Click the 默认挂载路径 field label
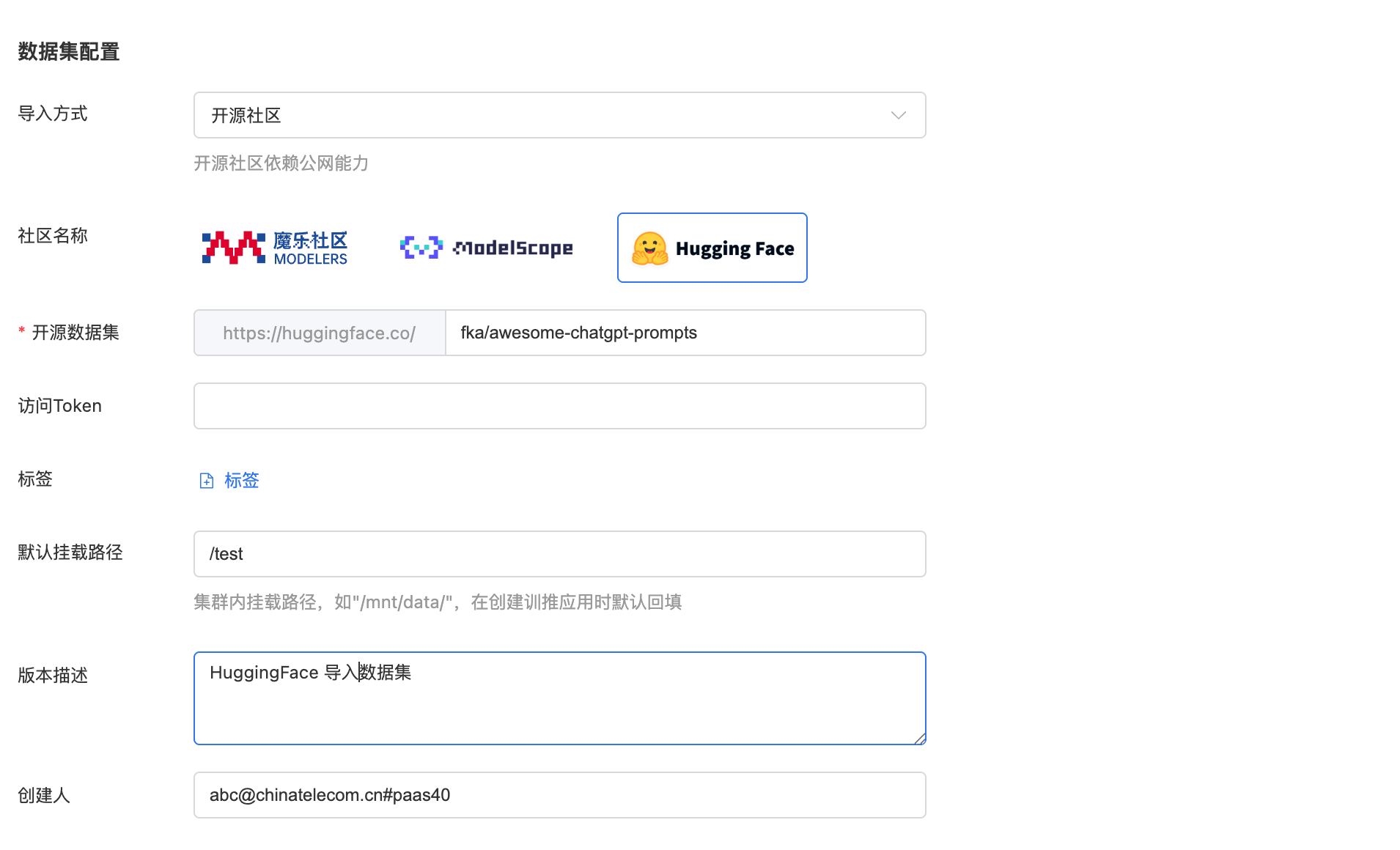 (70, 552)
